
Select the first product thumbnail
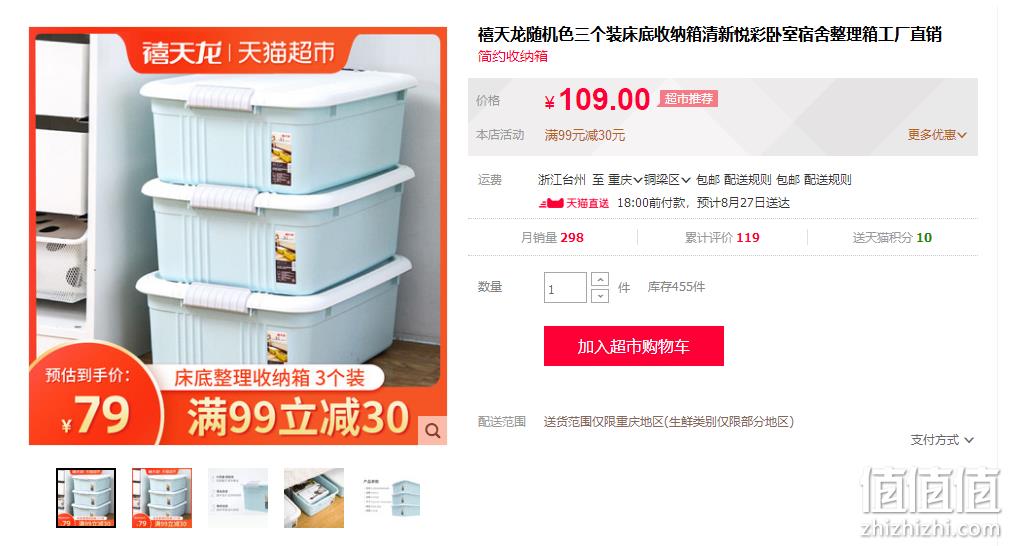click(x=86, y=498)
